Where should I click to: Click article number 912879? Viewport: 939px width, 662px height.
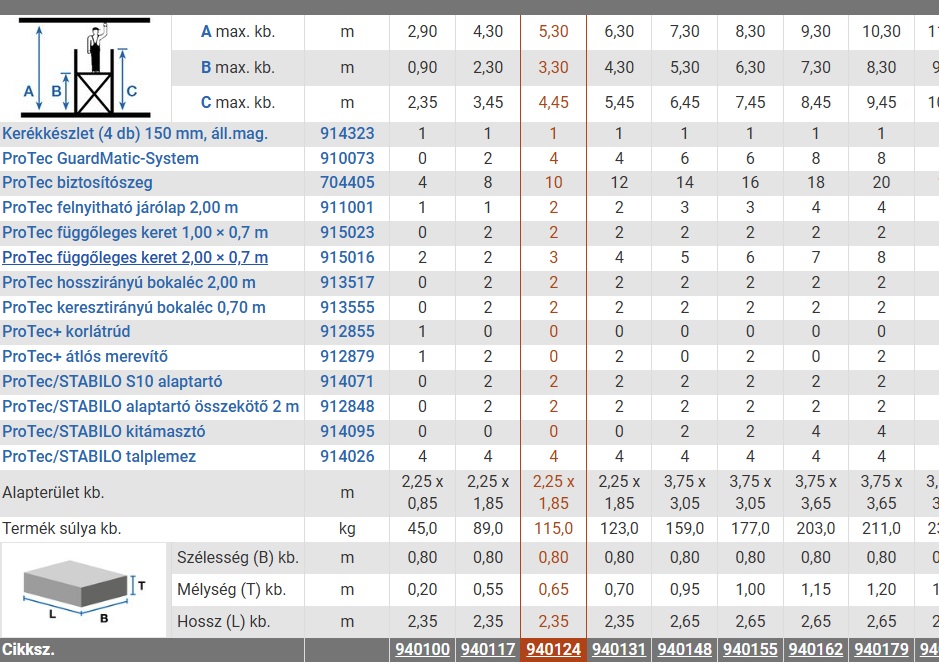click(x=347, y=356)
